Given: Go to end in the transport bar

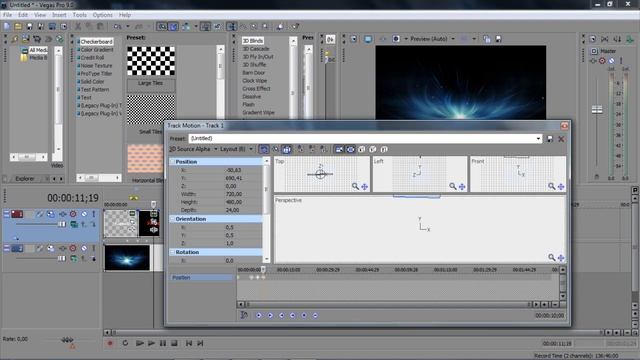Looking at the screenshot, I should 200,343.
